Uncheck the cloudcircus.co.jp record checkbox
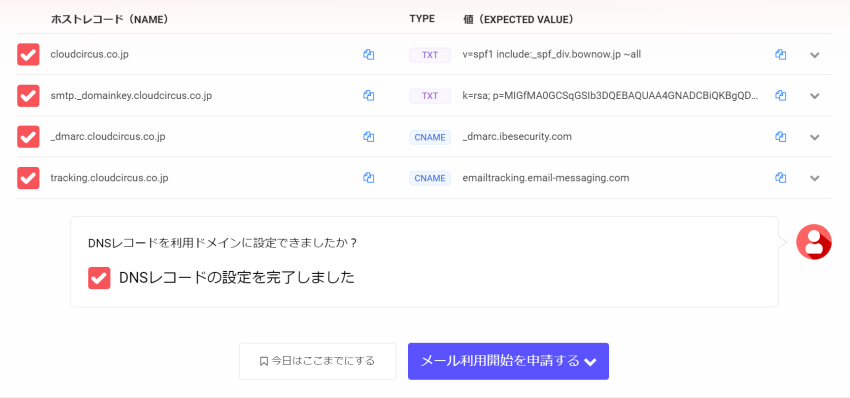 pos(28,55)
